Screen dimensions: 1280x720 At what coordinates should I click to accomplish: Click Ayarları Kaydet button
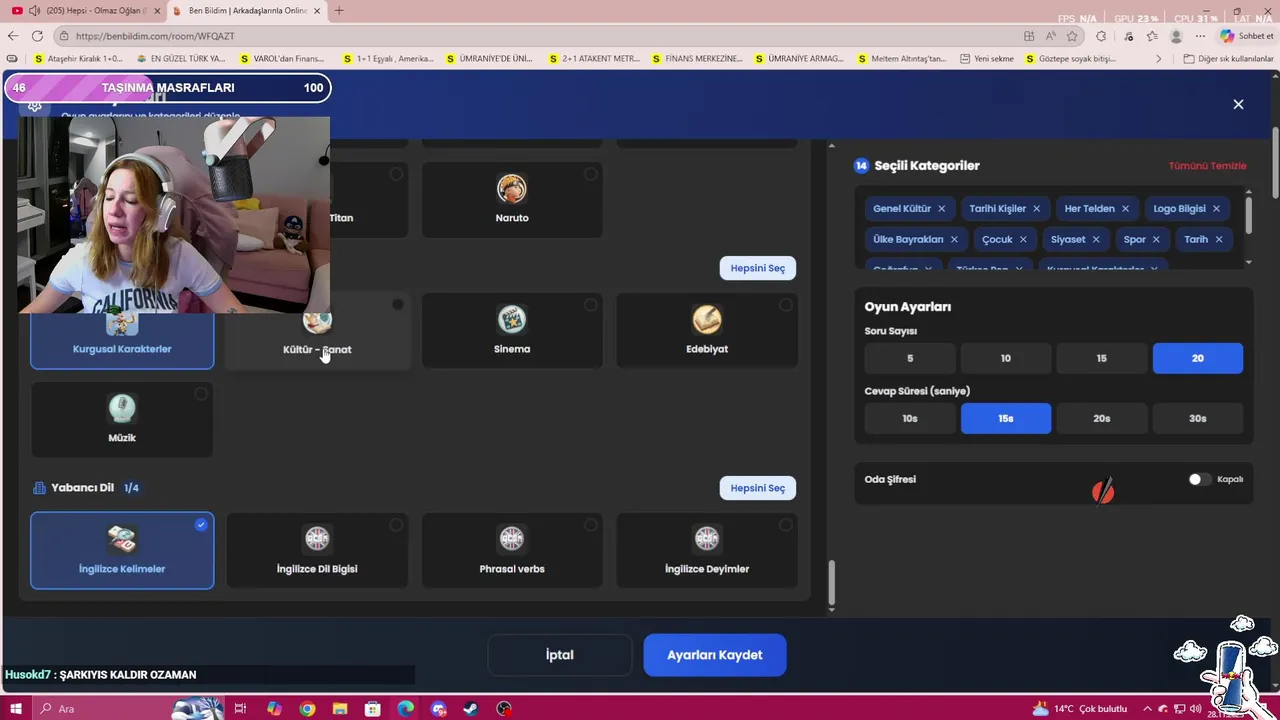pos(715,655)
